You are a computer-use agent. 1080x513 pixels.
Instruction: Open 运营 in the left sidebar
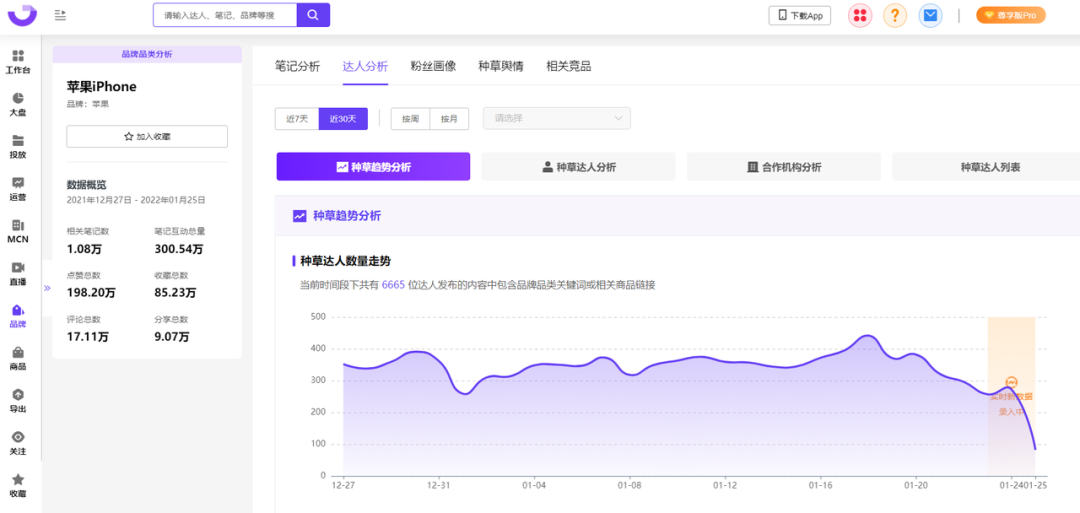[x=18, y=189]
